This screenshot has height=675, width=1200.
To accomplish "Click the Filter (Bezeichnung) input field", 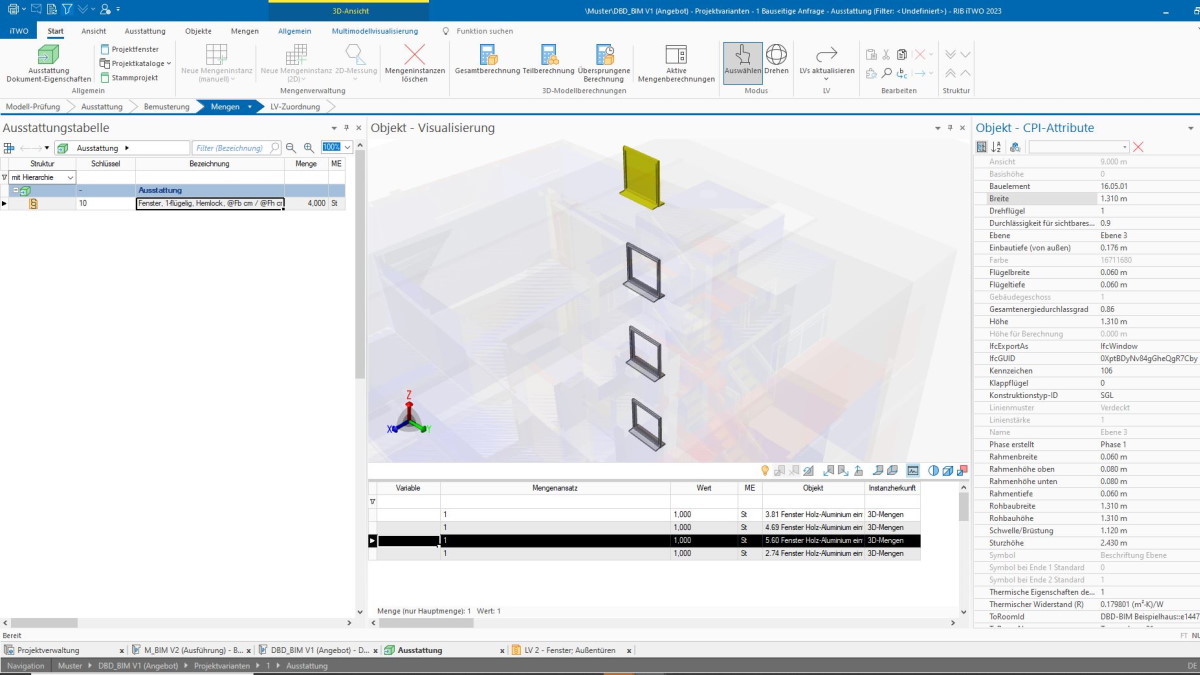I will (x=236, y=148).
